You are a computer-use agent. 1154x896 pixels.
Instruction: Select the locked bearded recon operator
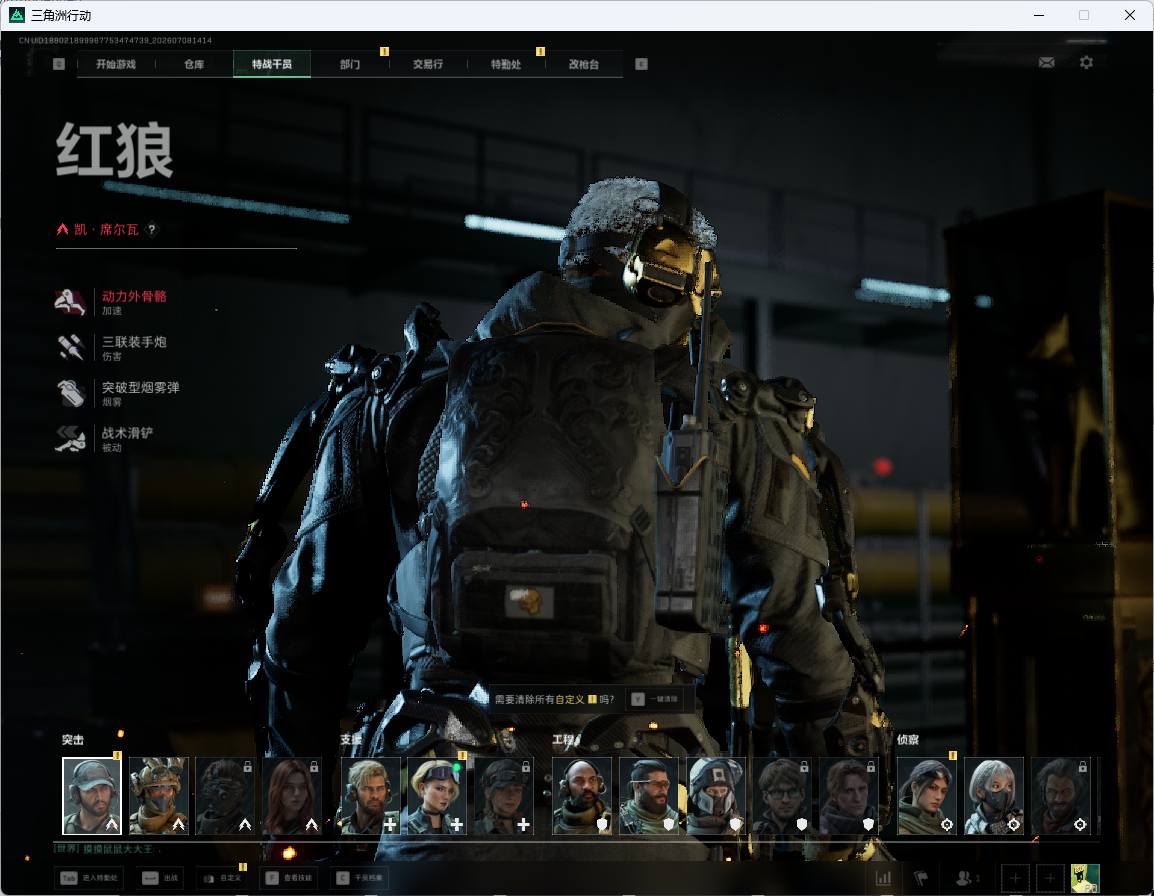1061,796
